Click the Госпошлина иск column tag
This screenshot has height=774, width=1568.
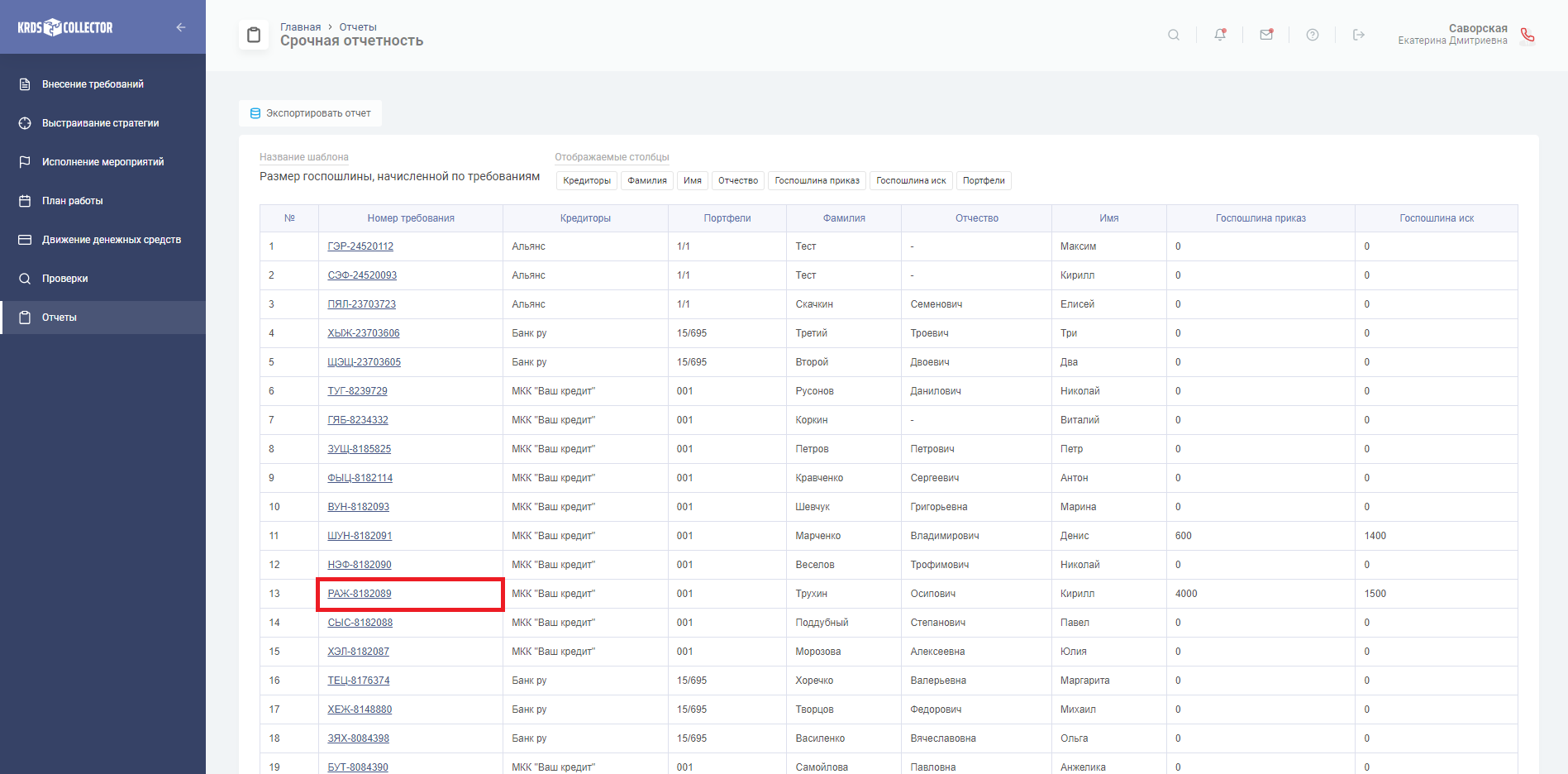(911, 180)
